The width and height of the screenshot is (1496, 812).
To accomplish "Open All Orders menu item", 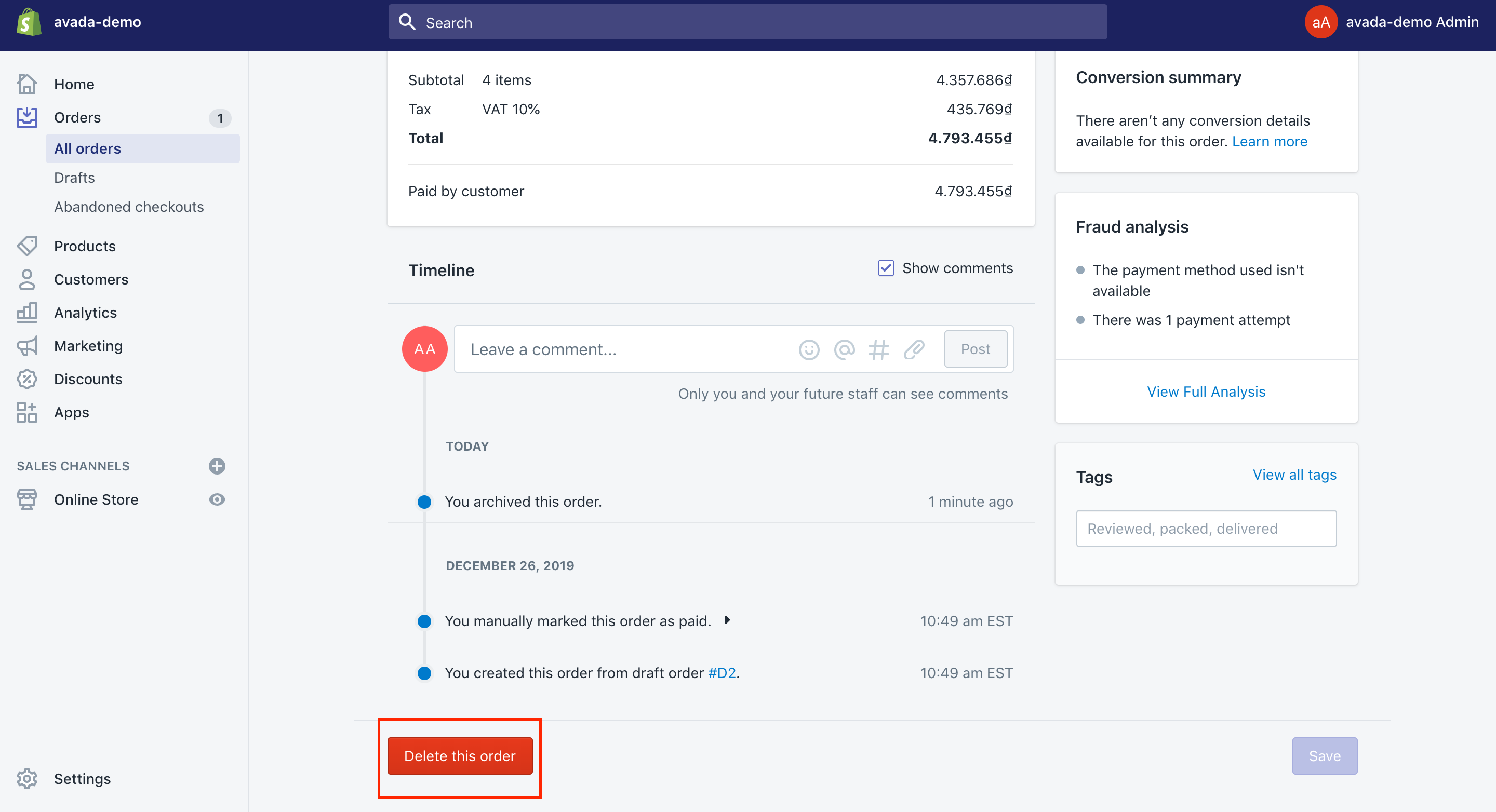I will pyautogui.click(x=88, y=148).
